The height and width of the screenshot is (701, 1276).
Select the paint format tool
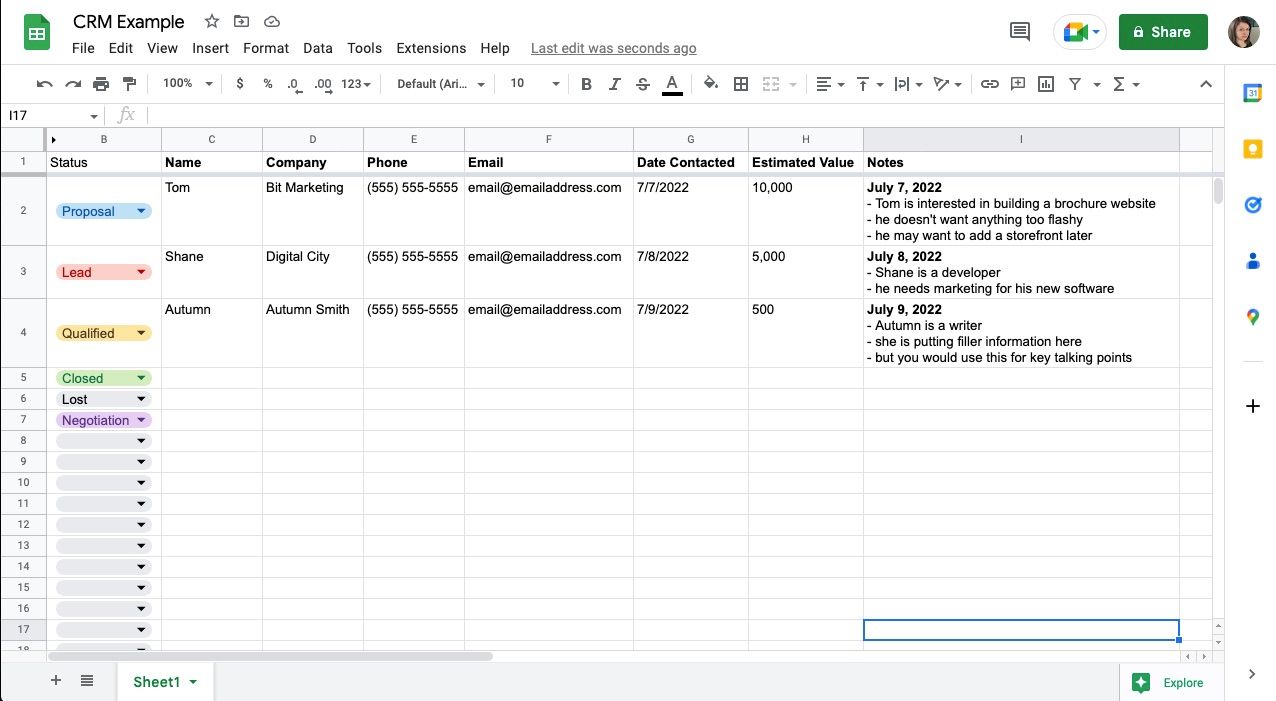tap(128, 84)
